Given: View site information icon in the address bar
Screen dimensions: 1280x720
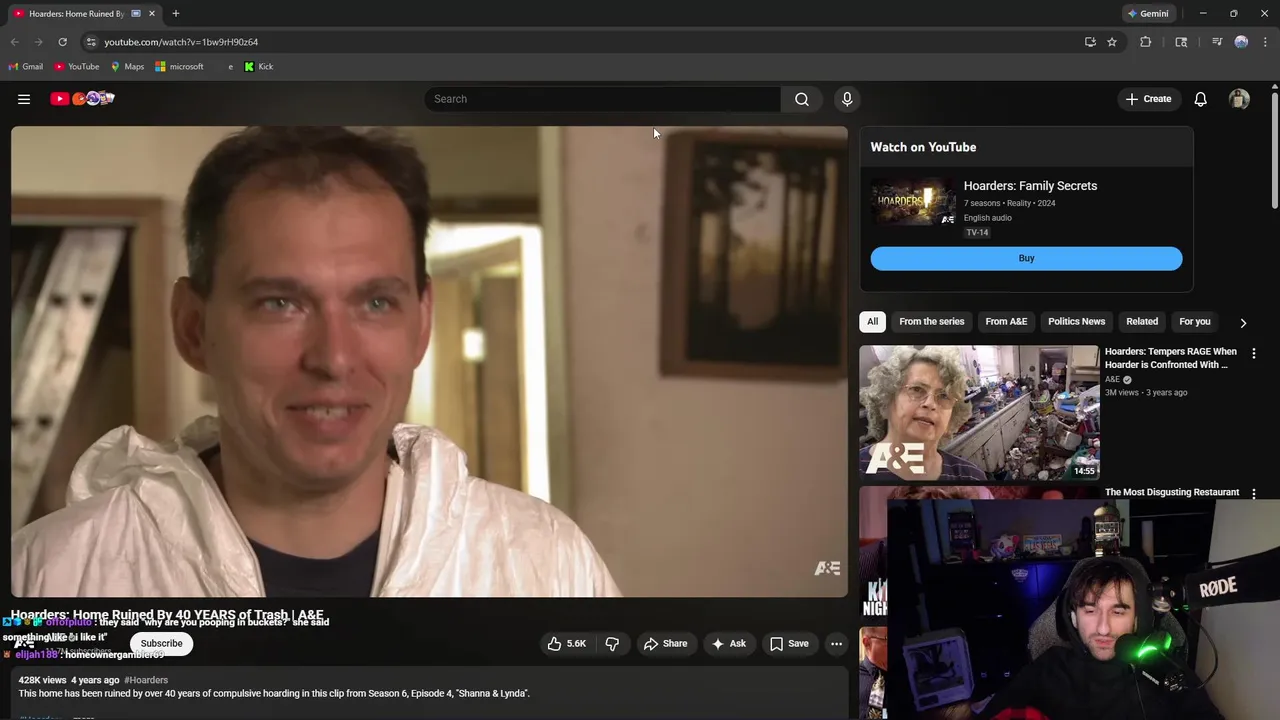Looking at the screenshot, I should pyautogui.click(x=91, y=42).
